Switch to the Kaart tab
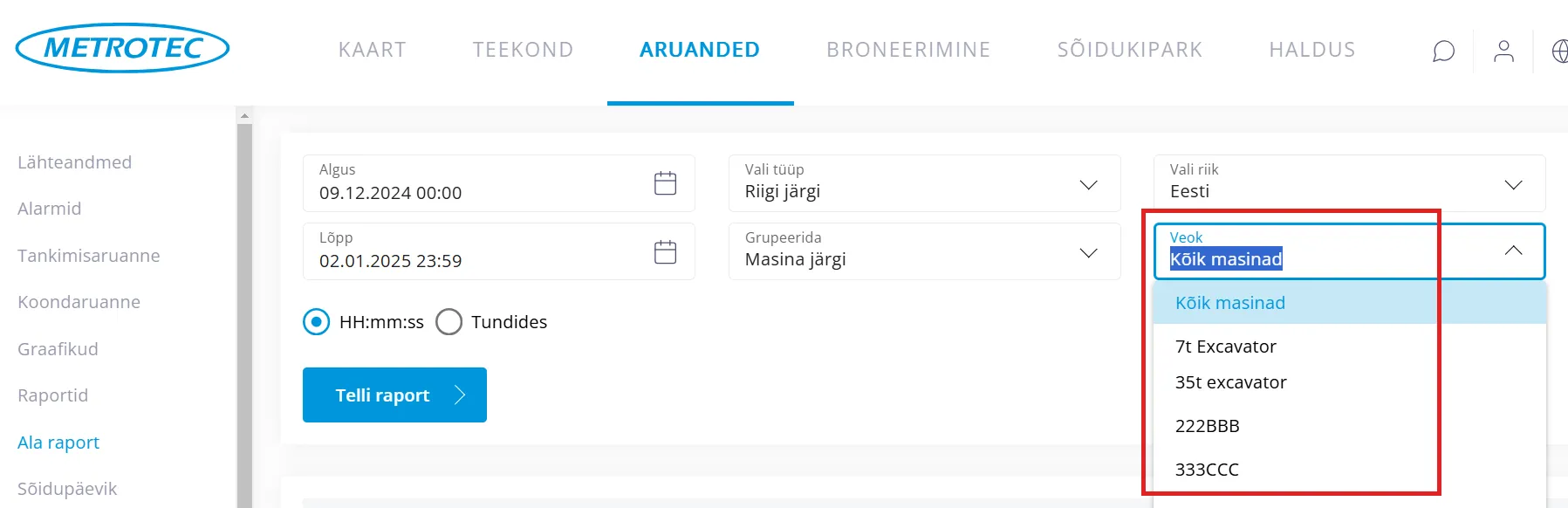Screen dimensions: 1568x508 point(373,50)
